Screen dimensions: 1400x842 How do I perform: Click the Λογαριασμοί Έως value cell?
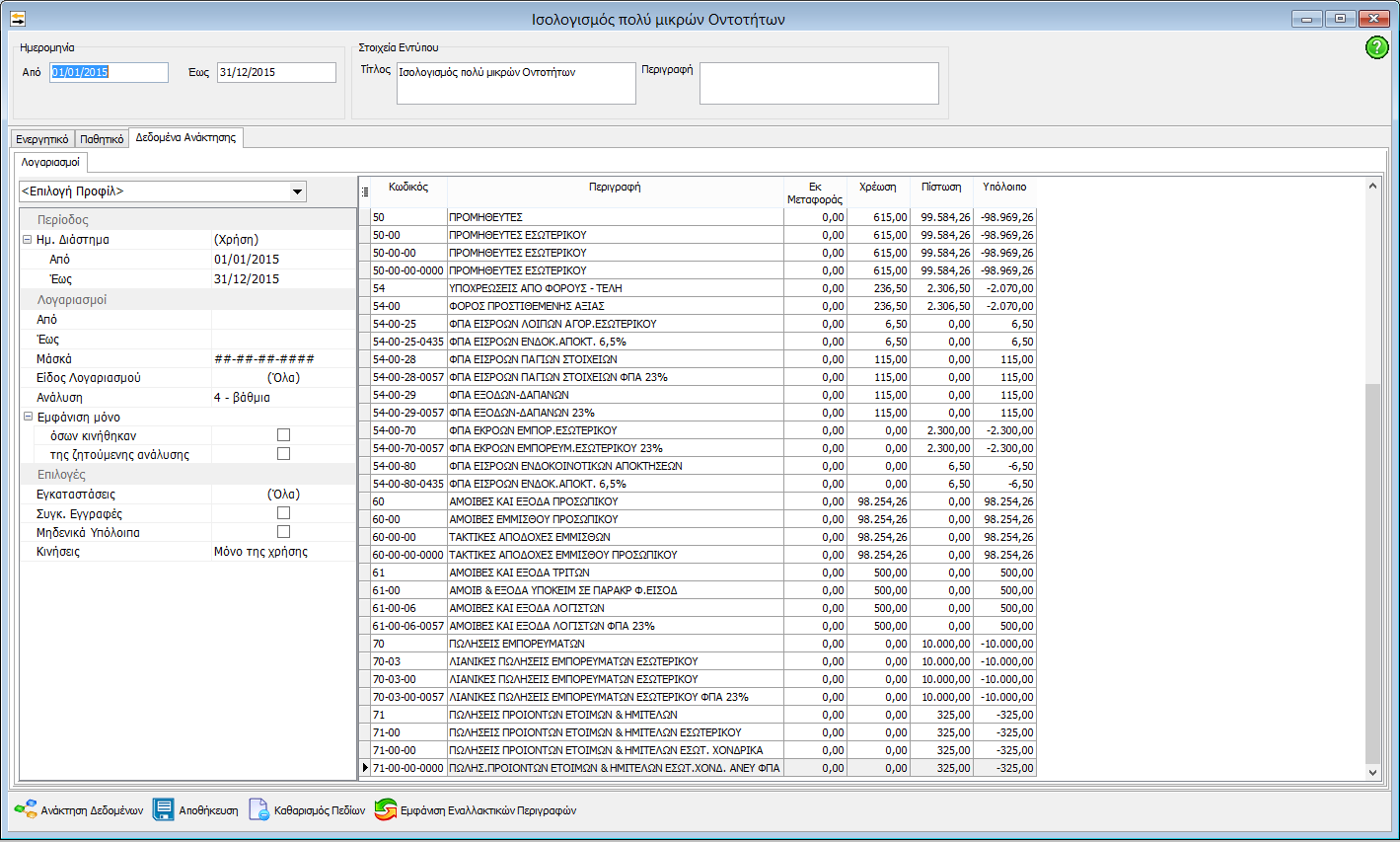tap(283, 340)
